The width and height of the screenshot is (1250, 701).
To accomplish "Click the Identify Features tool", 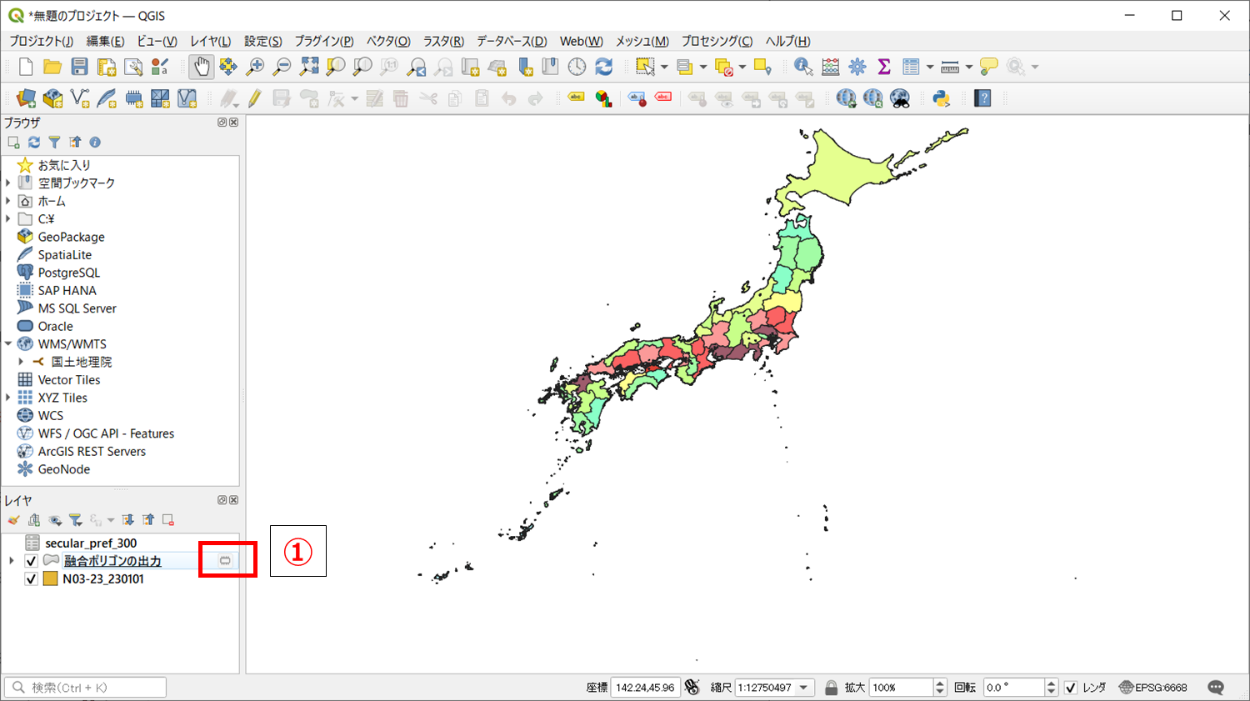I will tap(803, 67).
